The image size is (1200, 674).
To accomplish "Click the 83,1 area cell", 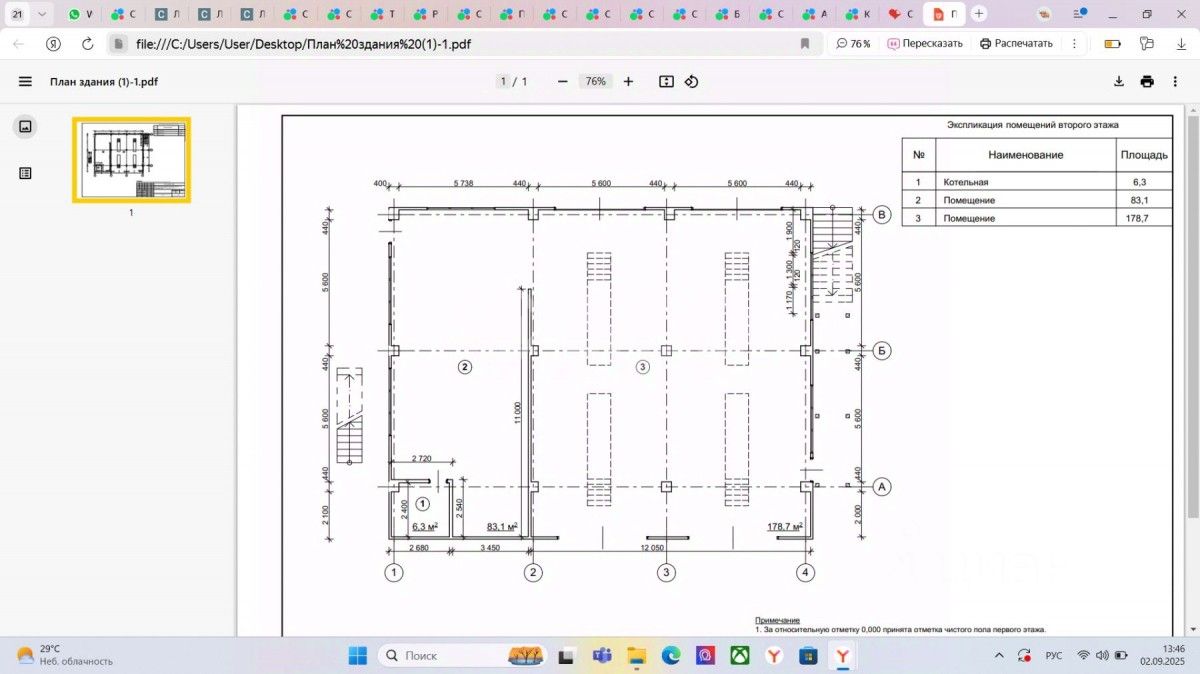I will point(1137,200).
